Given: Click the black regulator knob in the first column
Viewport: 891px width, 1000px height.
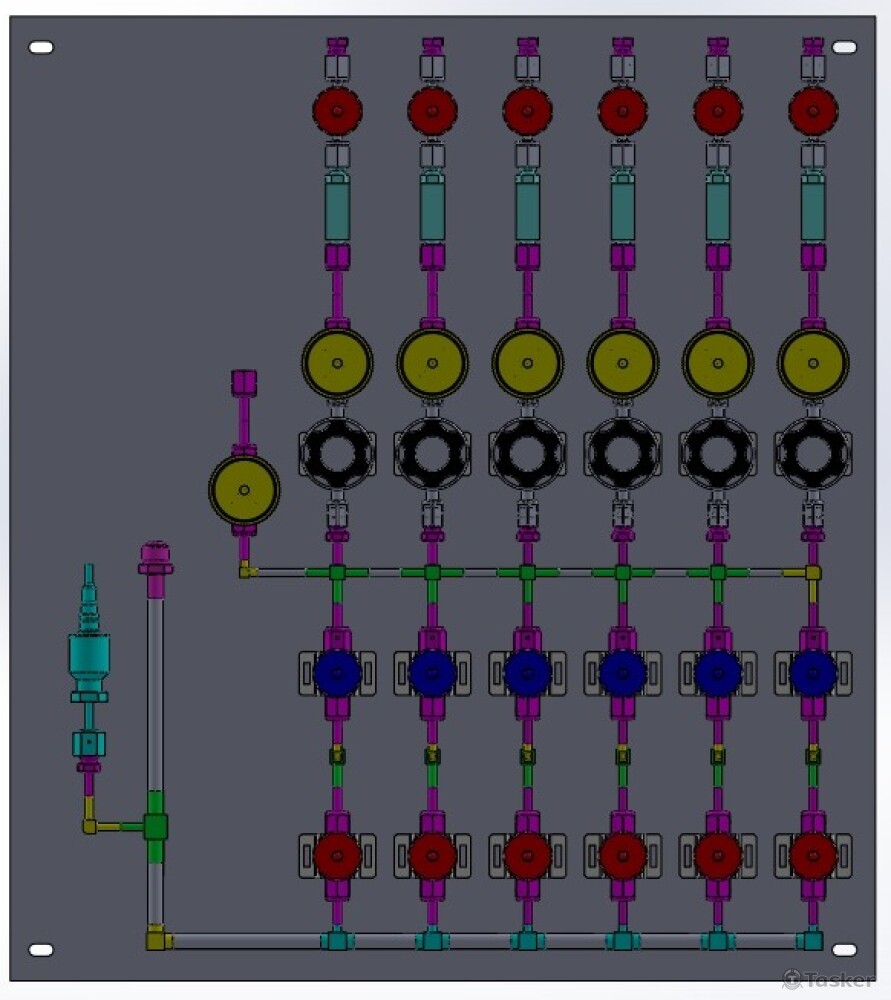Looking at the screenshot, I should tap(337, 453).
